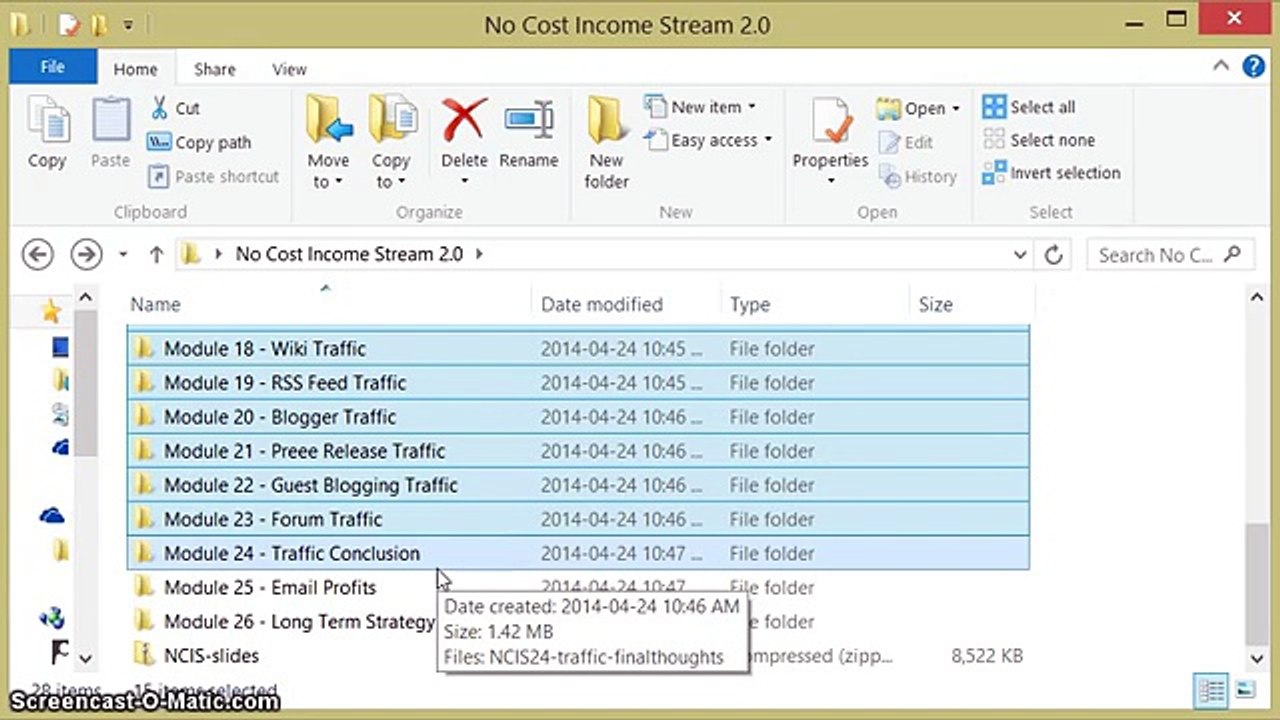
Task: Click Select all in the ribbon
Action: [1029, 107]
